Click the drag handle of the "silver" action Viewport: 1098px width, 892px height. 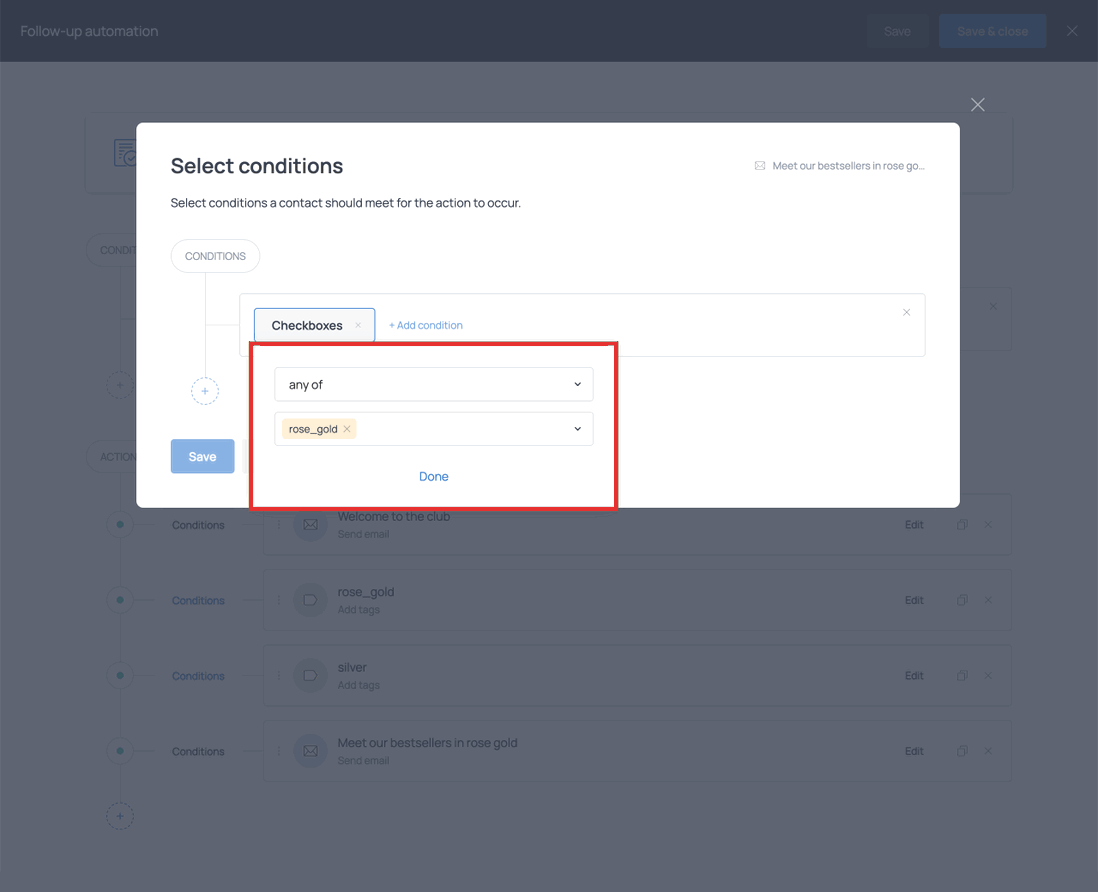(x=277, y=675)
